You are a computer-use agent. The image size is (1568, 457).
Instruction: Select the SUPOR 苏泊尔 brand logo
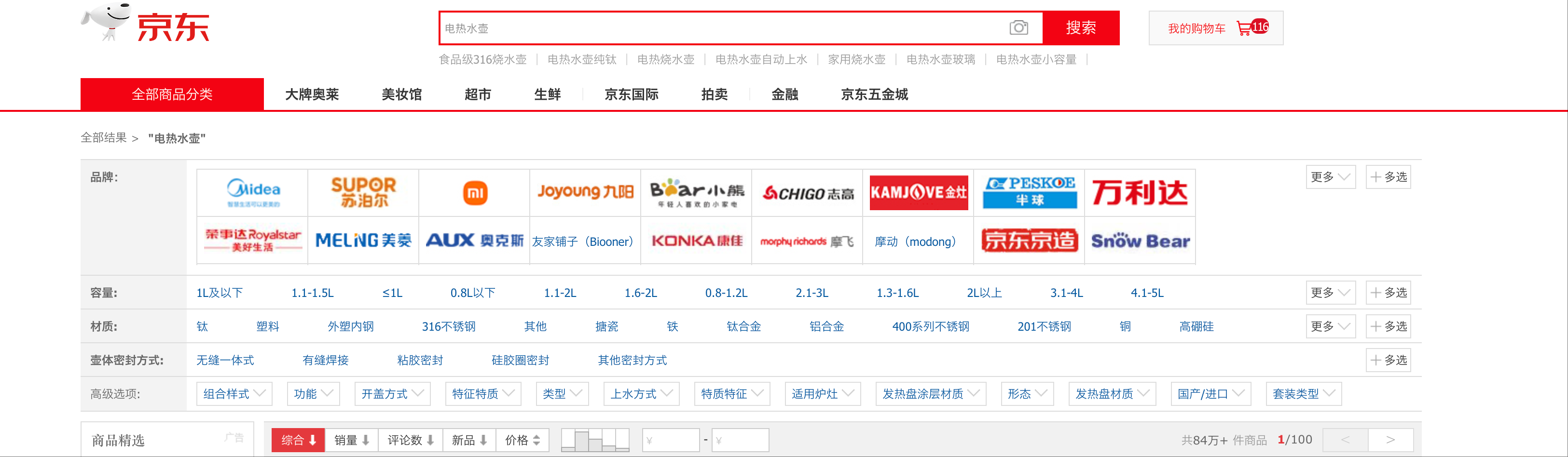pos(363,193)
